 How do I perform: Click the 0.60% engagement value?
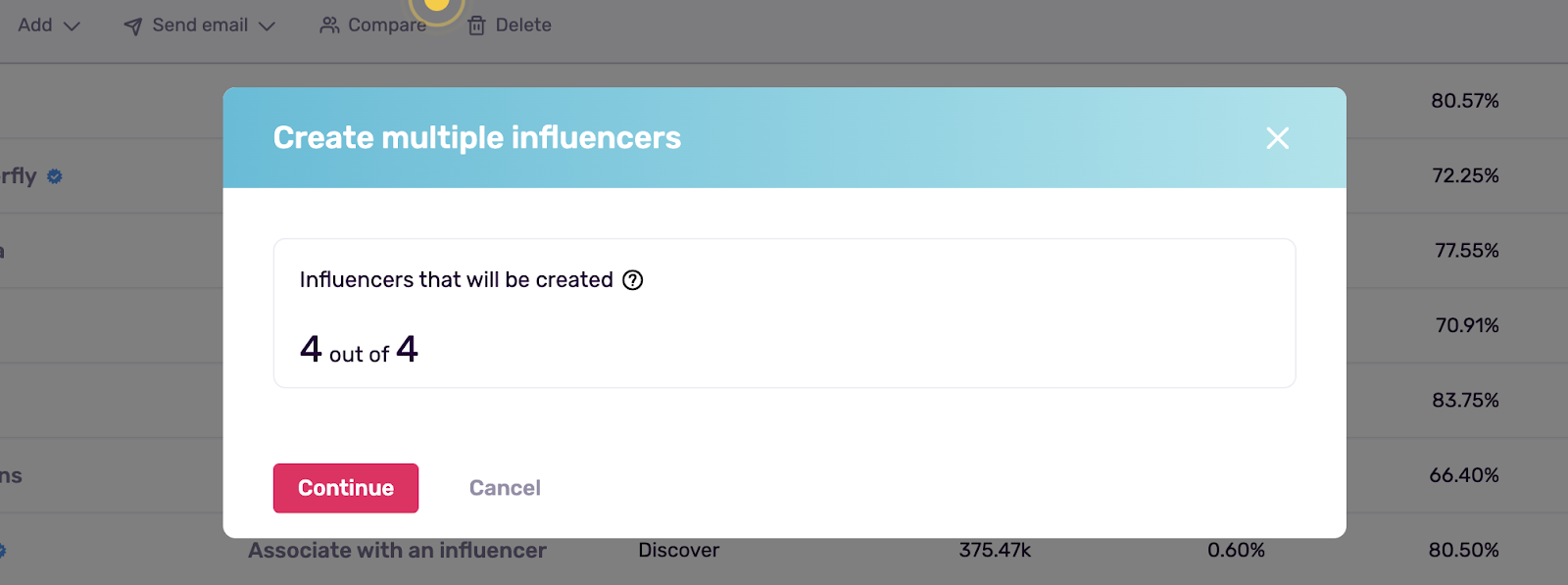[x=1236, y=551]
